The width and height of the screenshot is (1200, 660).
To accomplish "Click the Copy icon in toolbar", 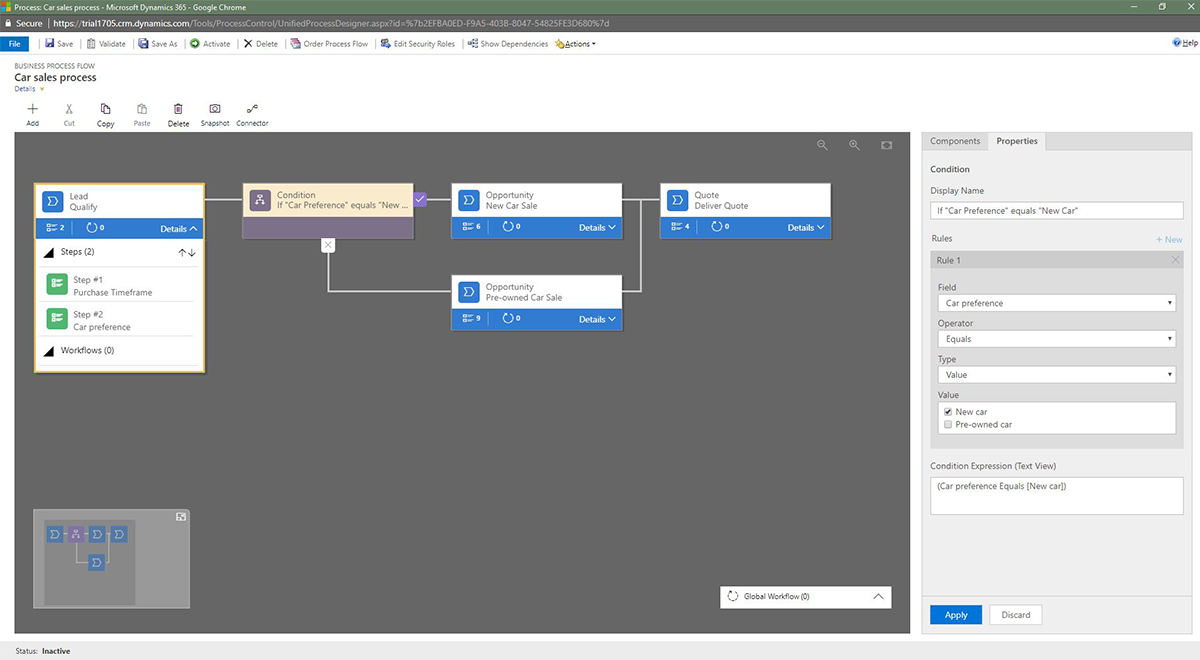I will pos(105,110).
